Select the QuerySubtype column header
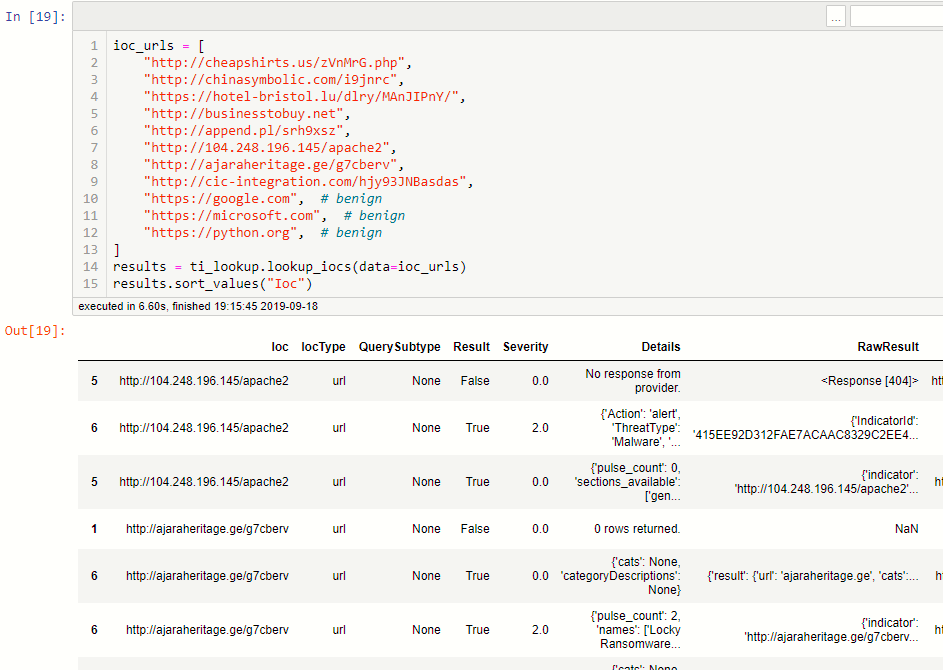The image size is (943, 670). tap(400, 347)
